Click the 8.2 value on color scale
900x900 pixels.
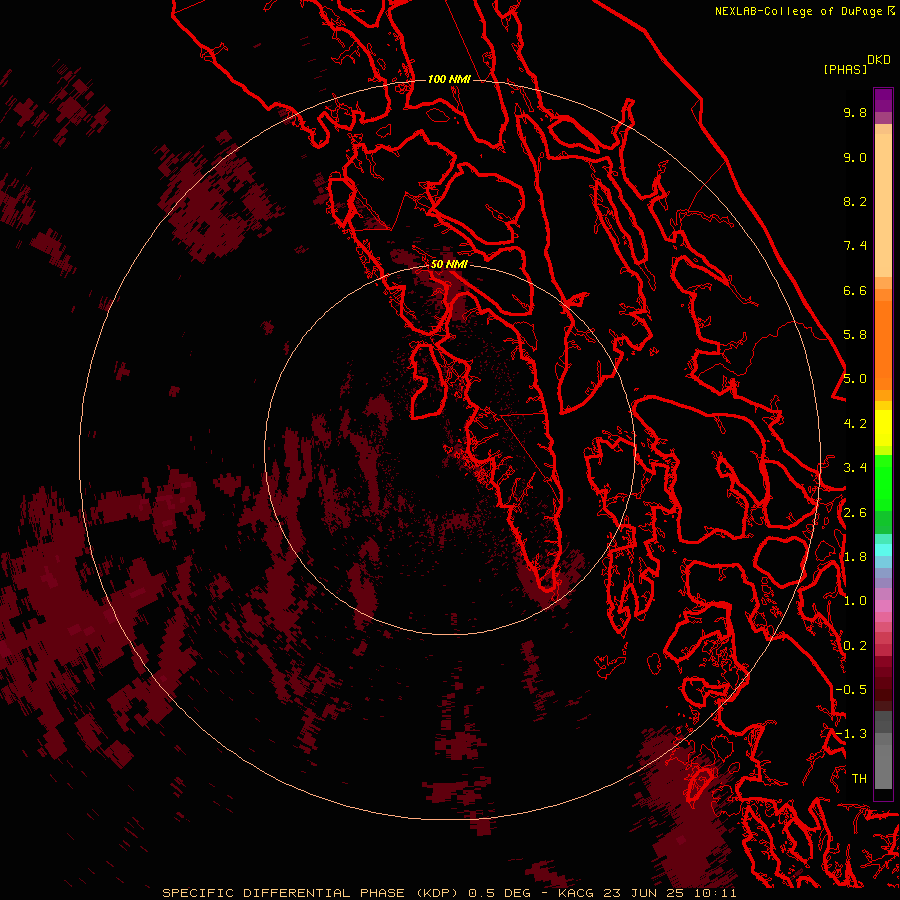click(855, 201)
